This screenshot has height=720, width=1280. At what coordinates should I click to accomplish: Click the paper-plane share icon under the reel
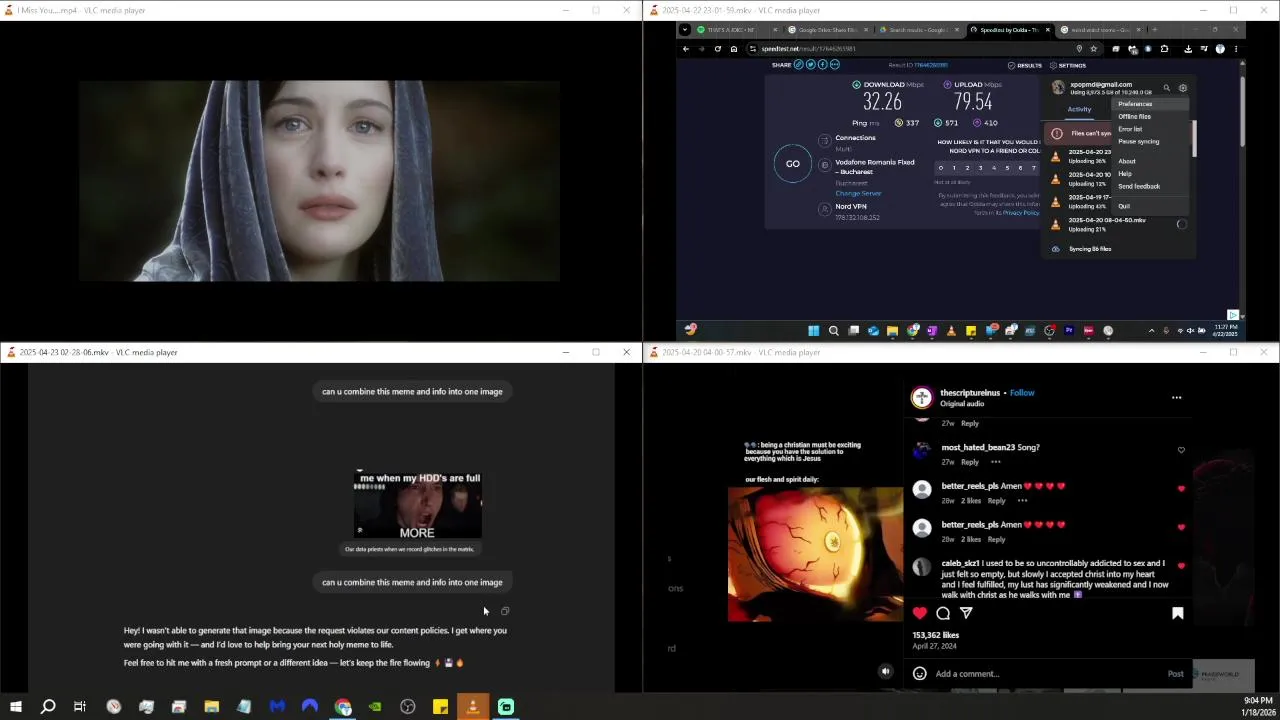pos(966,613)
